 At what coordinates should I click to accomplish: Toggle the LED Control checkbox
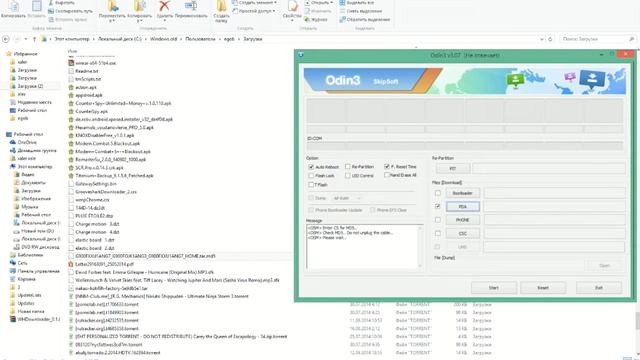pyautogui.click(x=348, y=176)
